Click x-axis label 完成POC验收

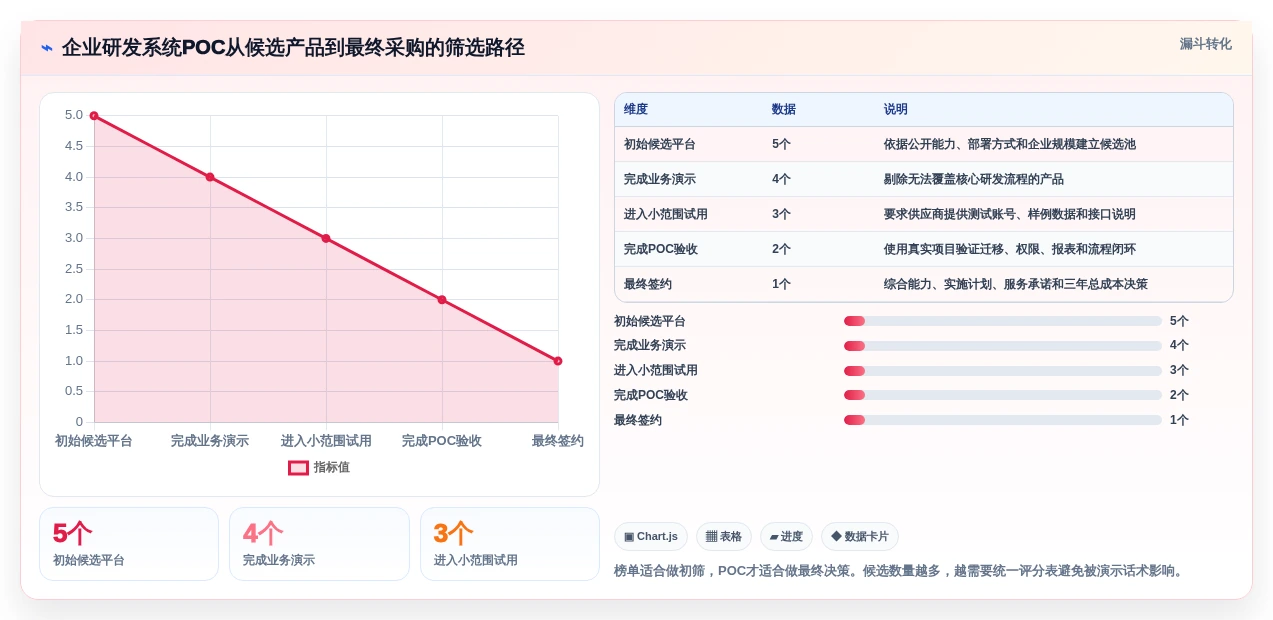pyautogui.click(x=442, y=441)
